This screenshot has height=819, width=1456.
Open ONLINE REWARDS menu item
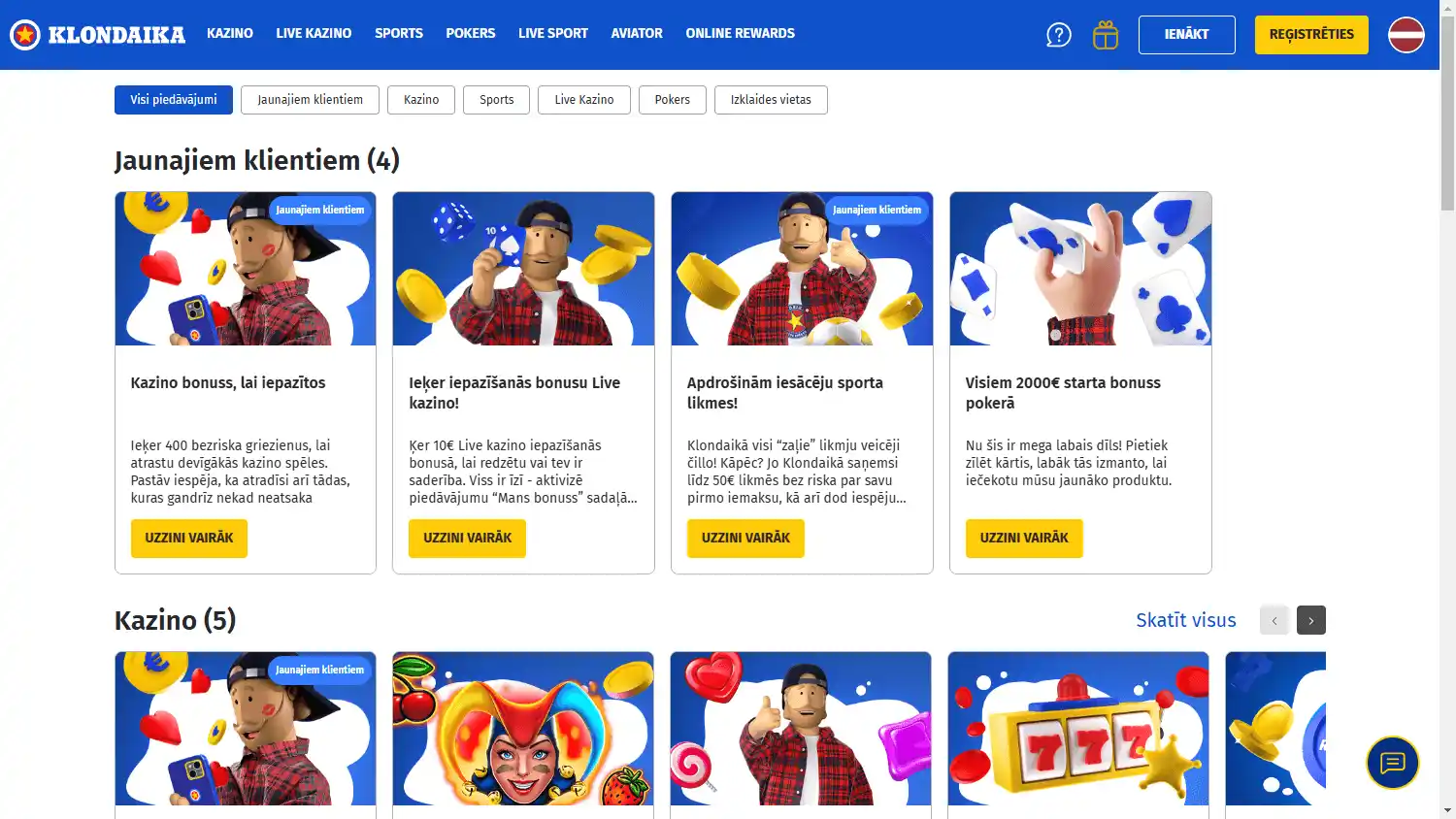(x=740, y=33)
